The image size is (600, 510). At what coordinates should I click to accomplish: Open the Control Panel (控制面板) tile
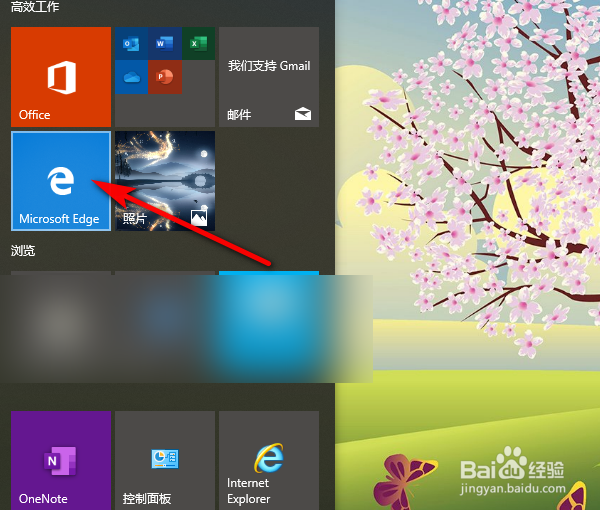click(x=165, y=461)
